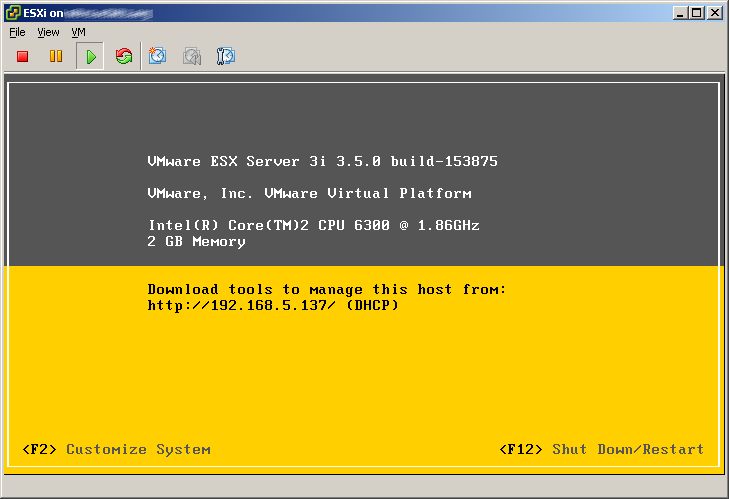Select F12 Shut Down/Restart option
Image resolution: width=729 pixels, height=499 pixels.
(602, 449)
